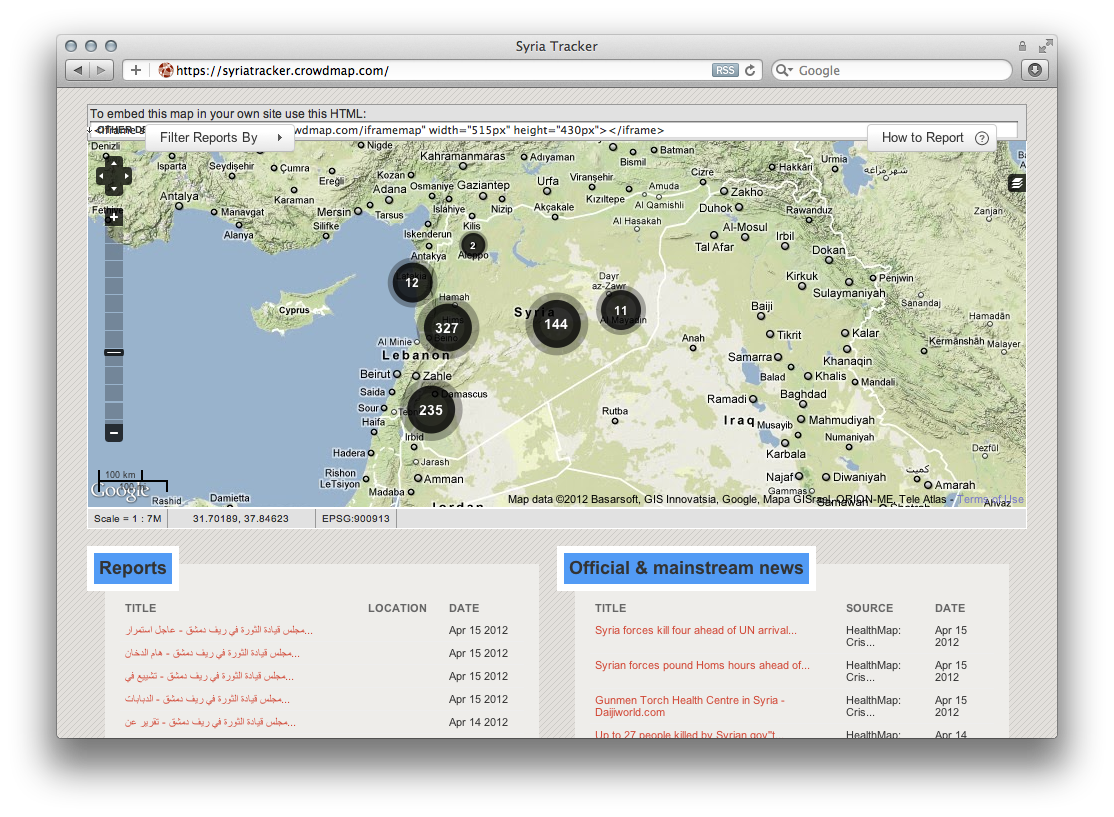Select the Official & mainstream news heading

tap(684, 568)
